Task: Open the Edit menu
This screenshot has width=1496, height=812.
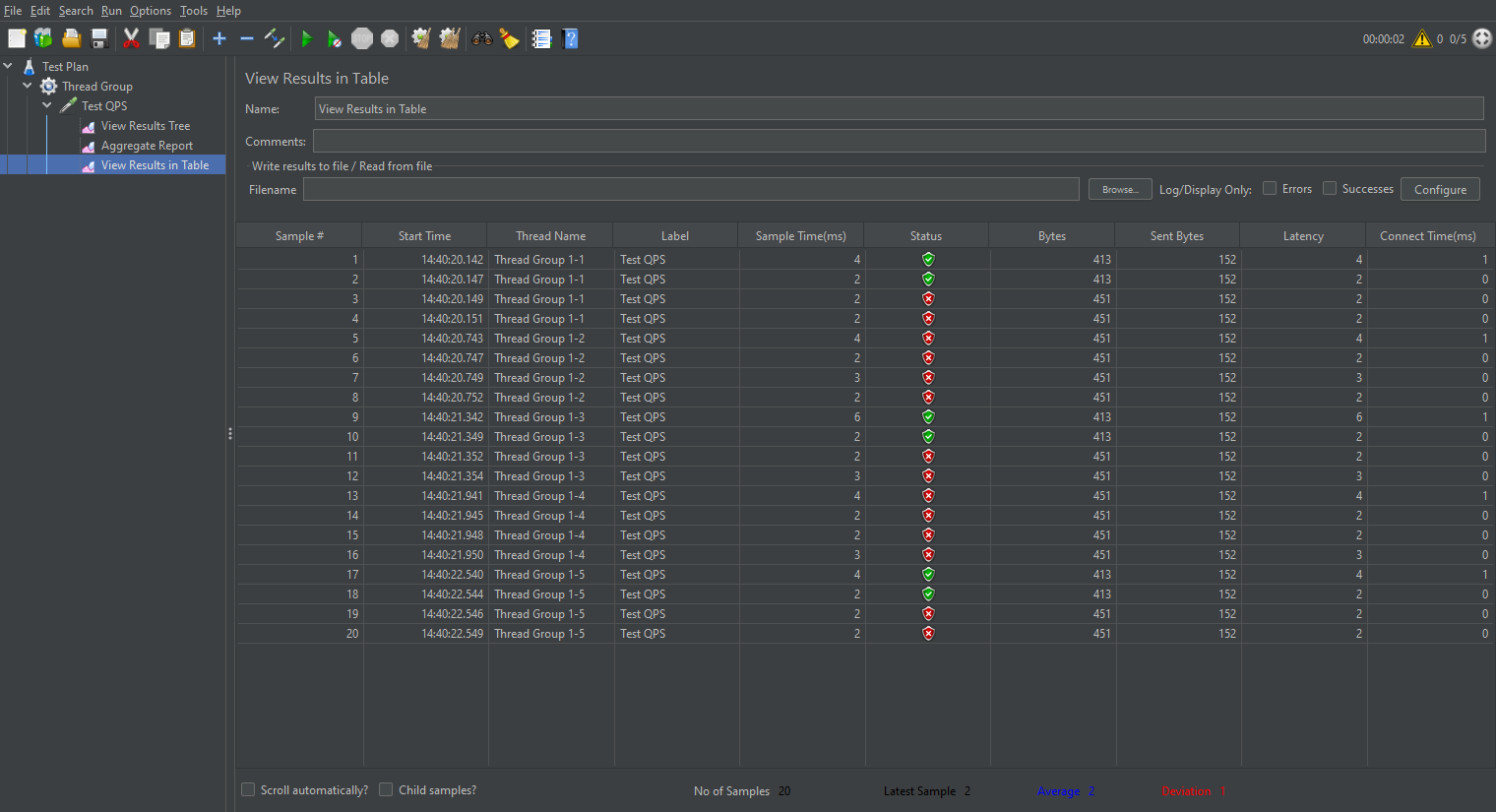Action: click(x=40, y=11)
